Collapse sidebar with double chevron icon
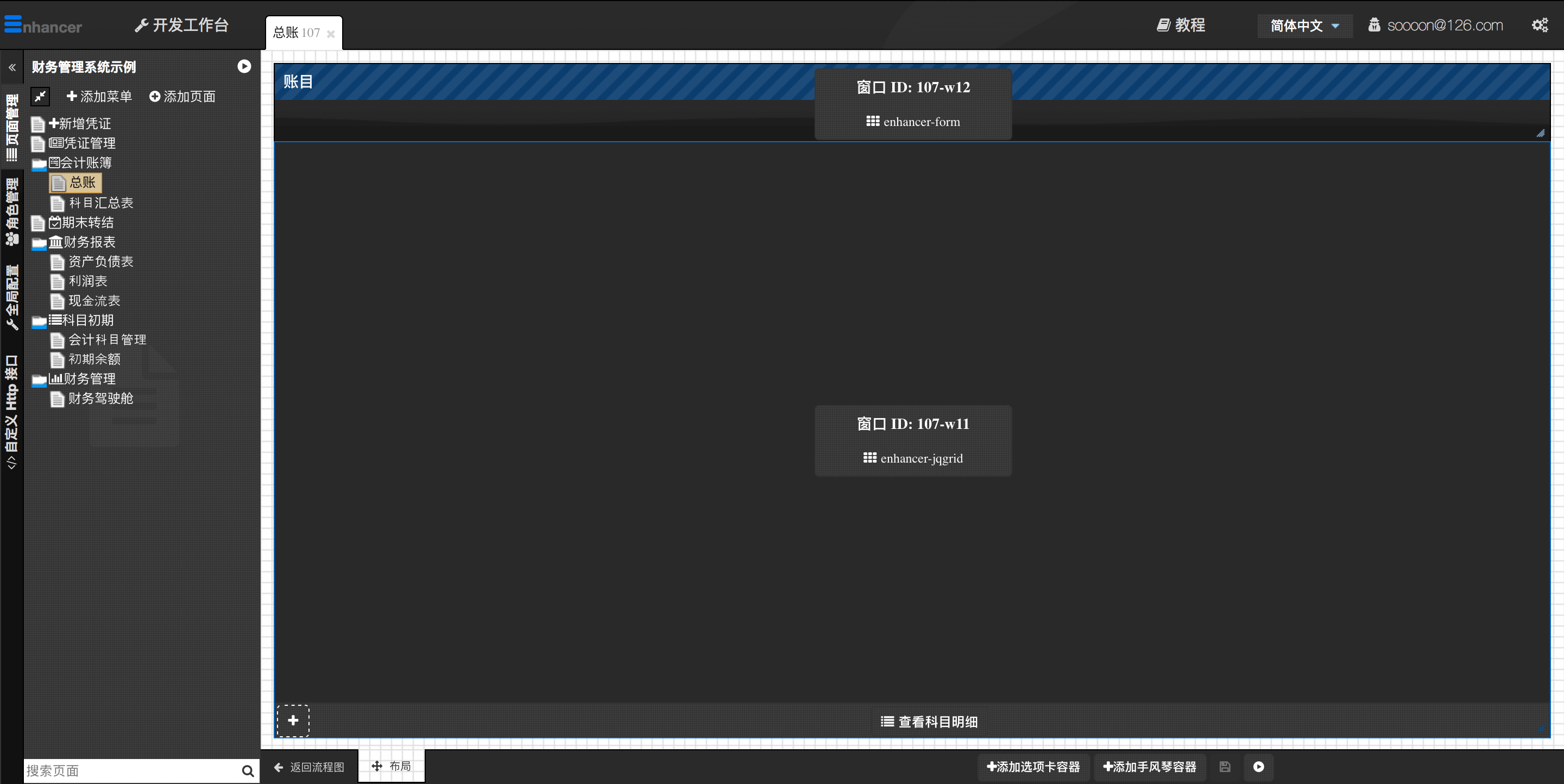Viewport: 1564px width, 784px height. [12, 67]
